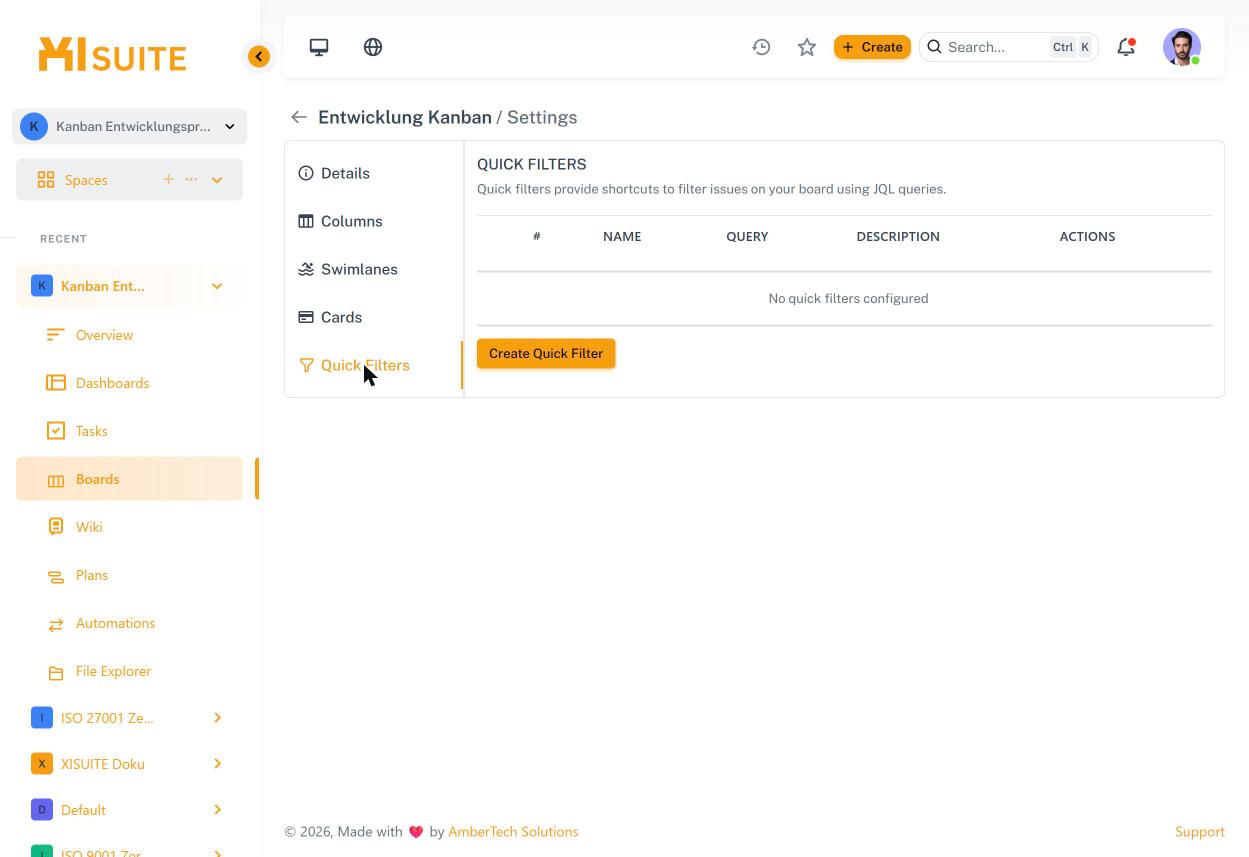
Task: Open Spaces more options ellipsis
Action: coord(191,180)
